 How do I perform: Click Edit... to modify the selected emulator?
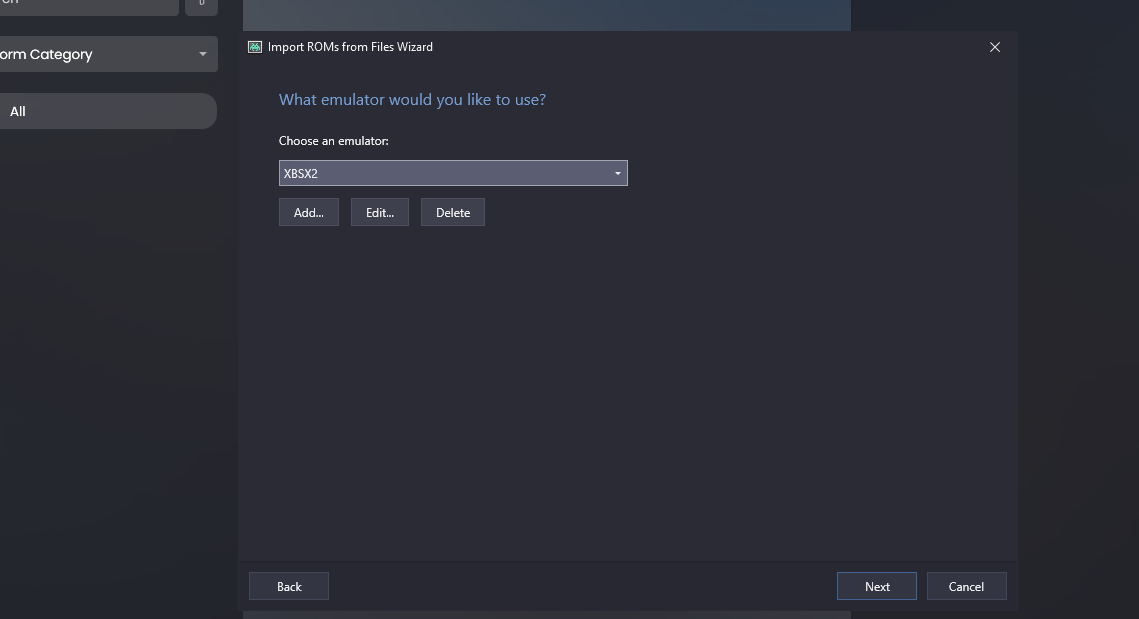(x=380, y=212)
